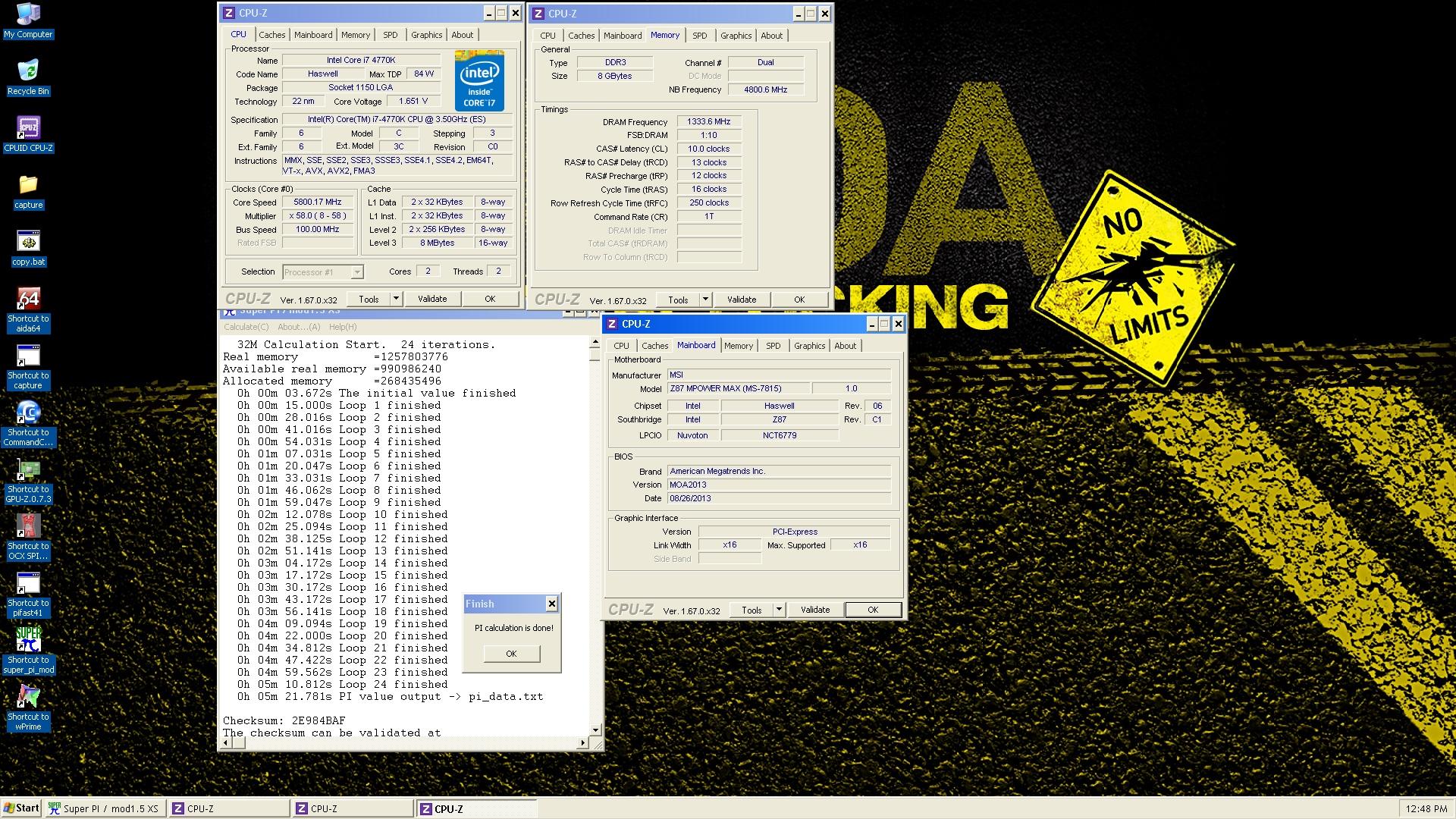This screenshot has height=819, width=1456.
Task: Open the My Computer desktop icon
Action: pos(28,20)
